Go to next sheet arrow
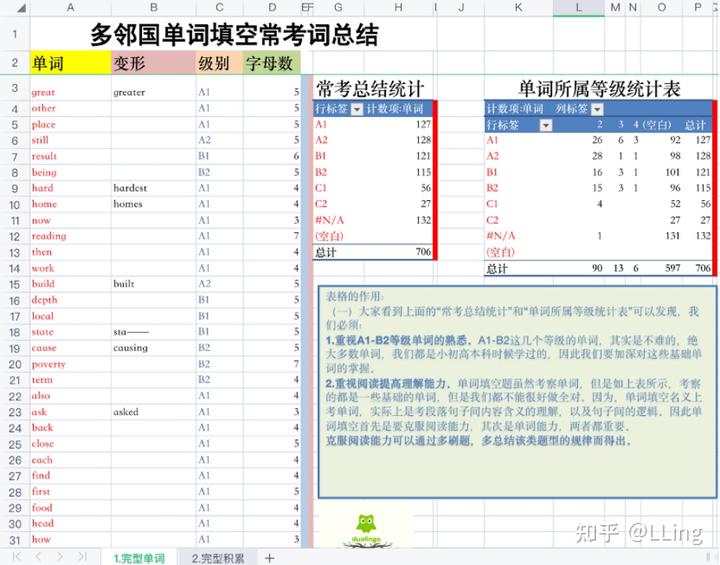The image size is (720, 565). (x=60, y=556)
